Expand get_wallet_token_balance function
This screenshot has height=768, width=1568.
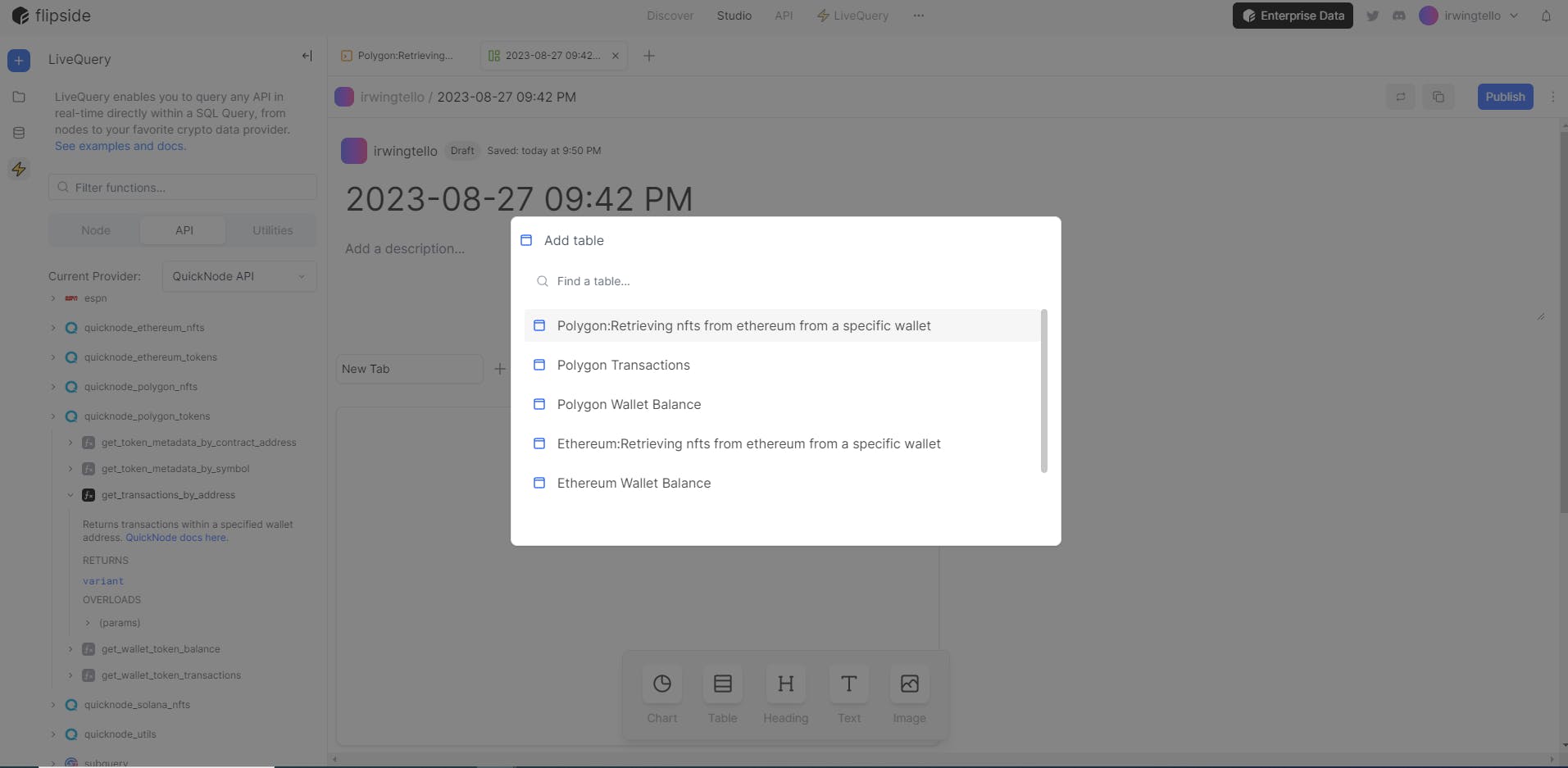[x=70, y=649]
